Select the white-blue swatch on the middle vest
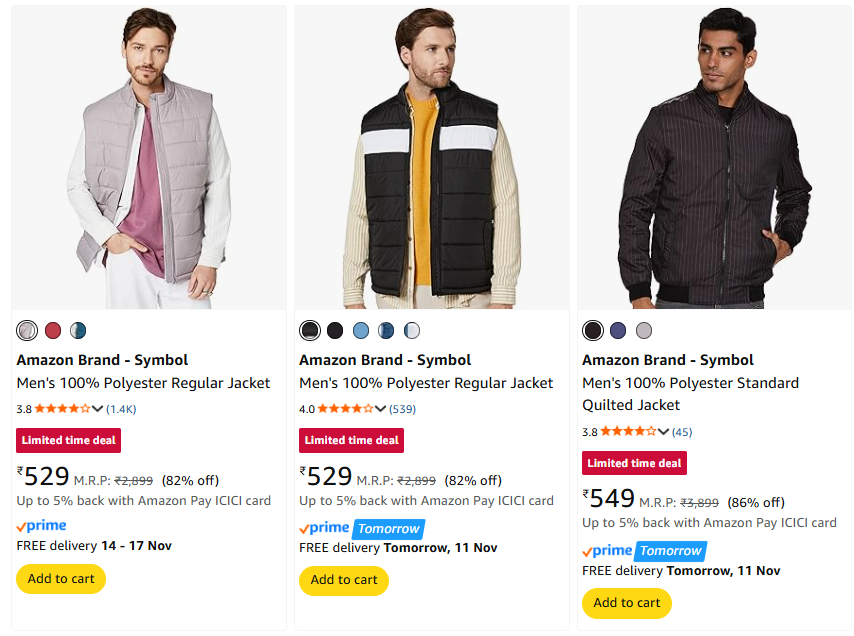The image size is (854, 636). [x=412, y=330]
